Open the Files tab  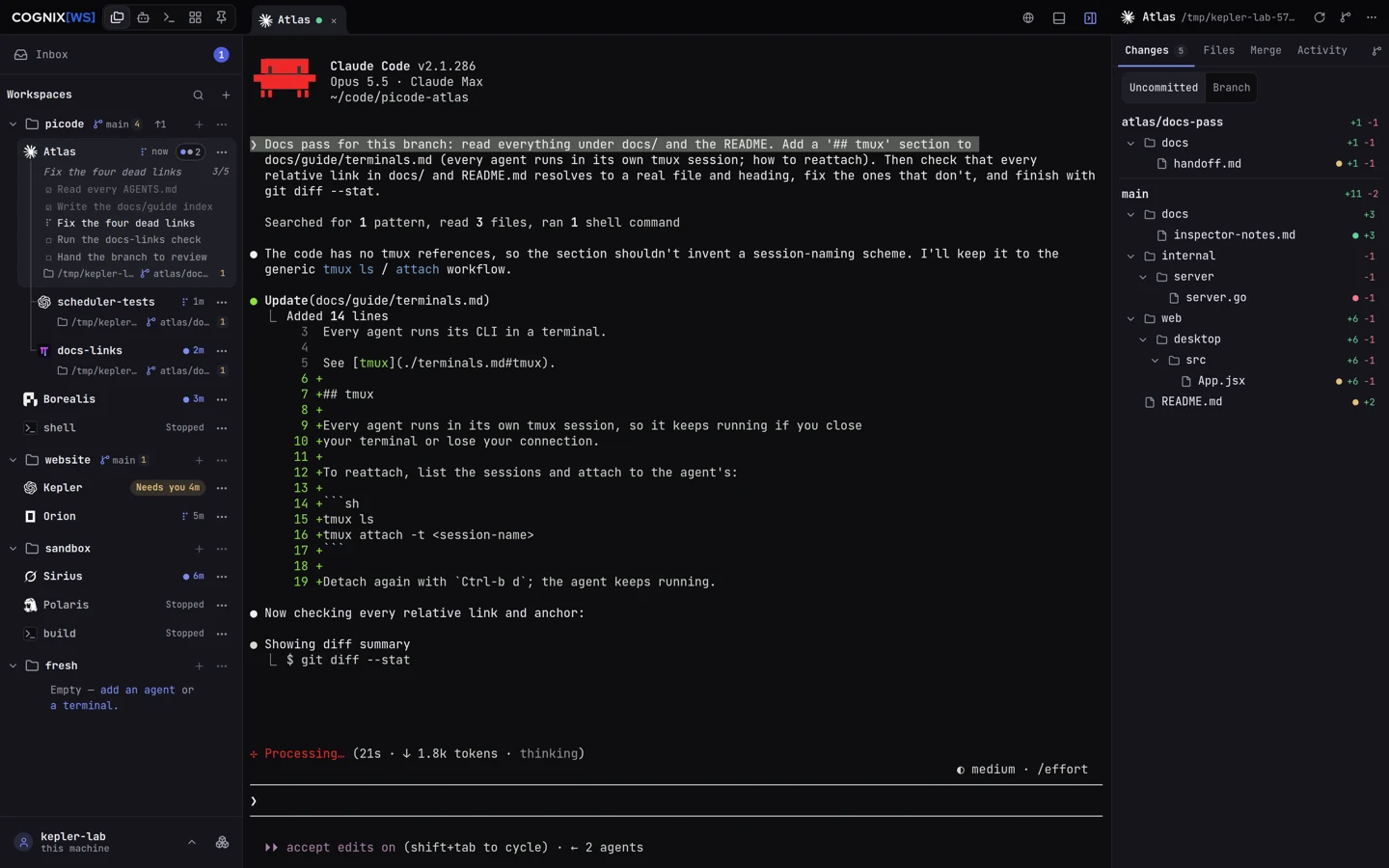[1218, 50]
